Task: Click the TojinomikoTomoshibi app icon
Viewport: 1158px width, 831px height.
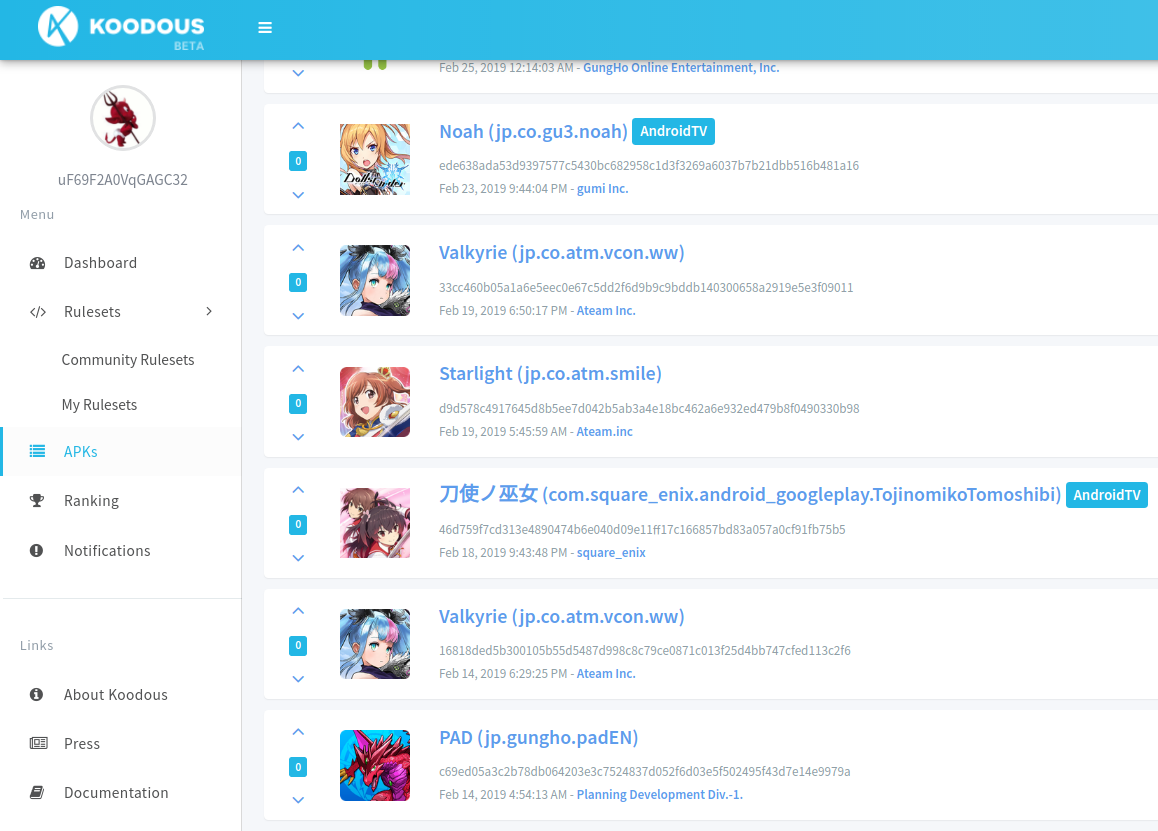Action: click(x=374, y=523)
